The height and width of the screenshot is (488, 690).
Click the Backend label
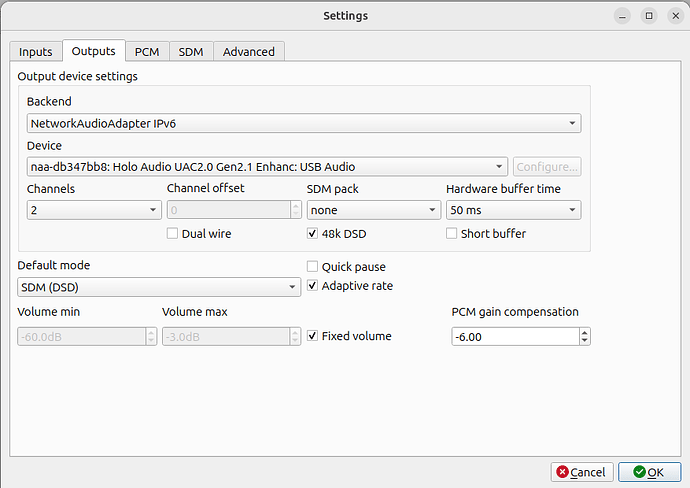(49, 102)
